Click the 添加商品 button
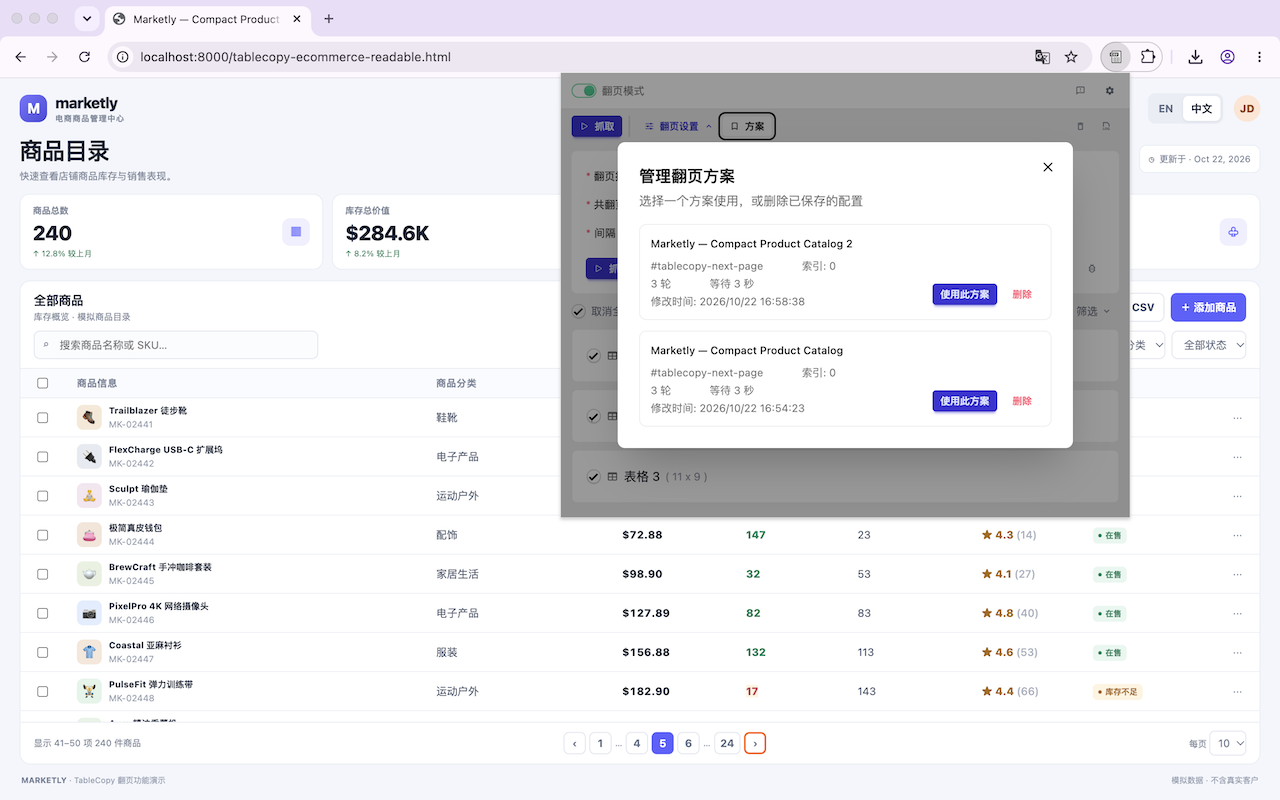Viewport: 1280px width, 800px height. click(1208, 308)
